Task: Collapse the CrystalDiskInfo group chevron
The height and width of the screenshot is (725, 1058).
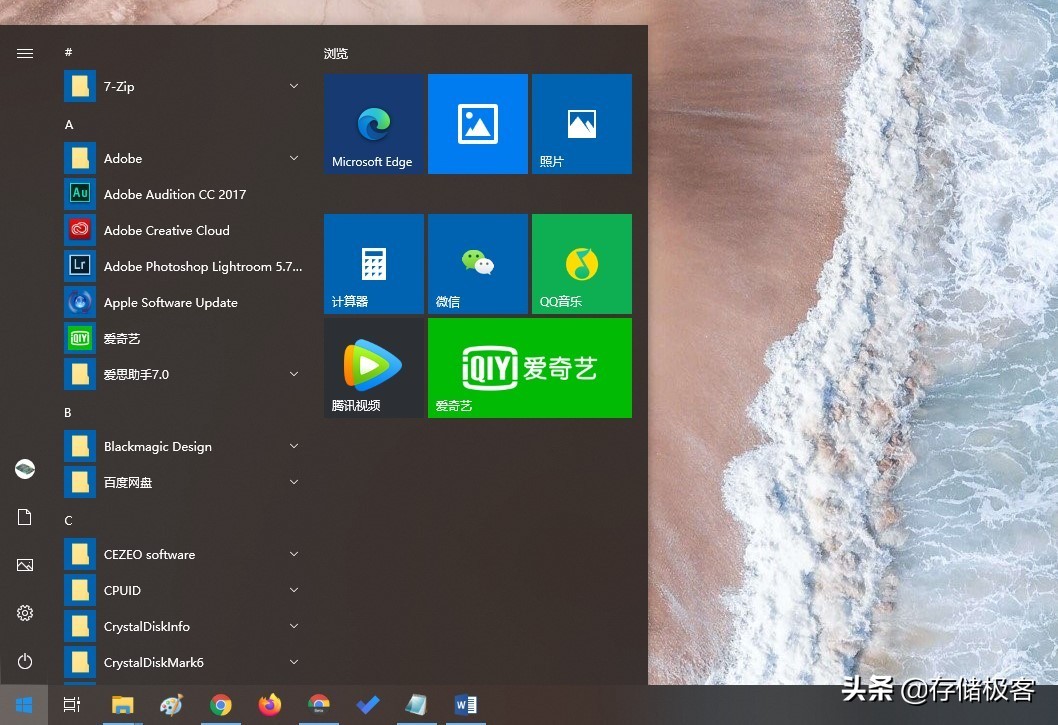Action: 293,626
